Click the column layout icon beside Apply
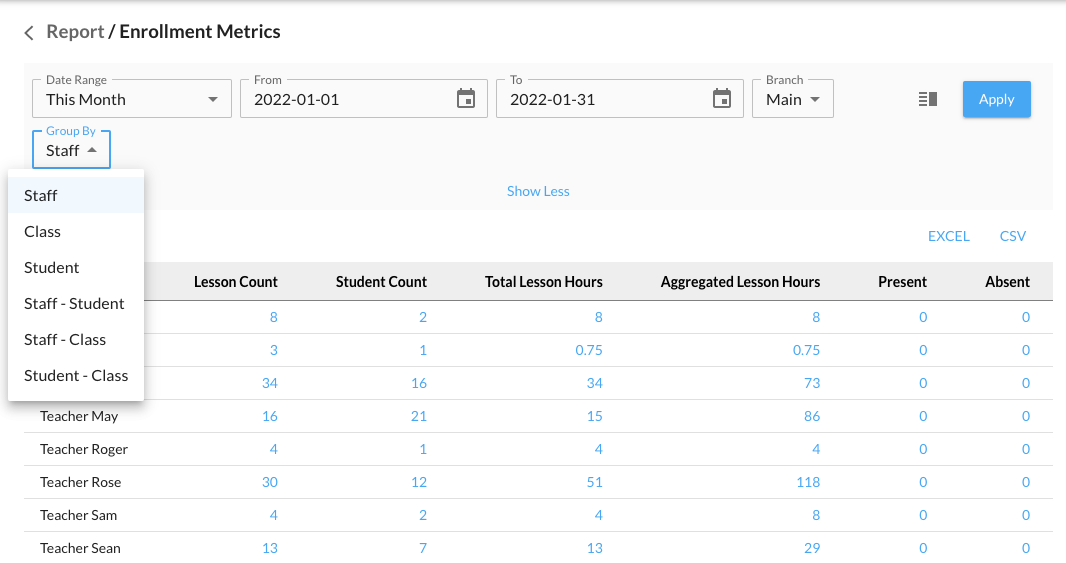The image size is (1066, 563). coord(927,99)
